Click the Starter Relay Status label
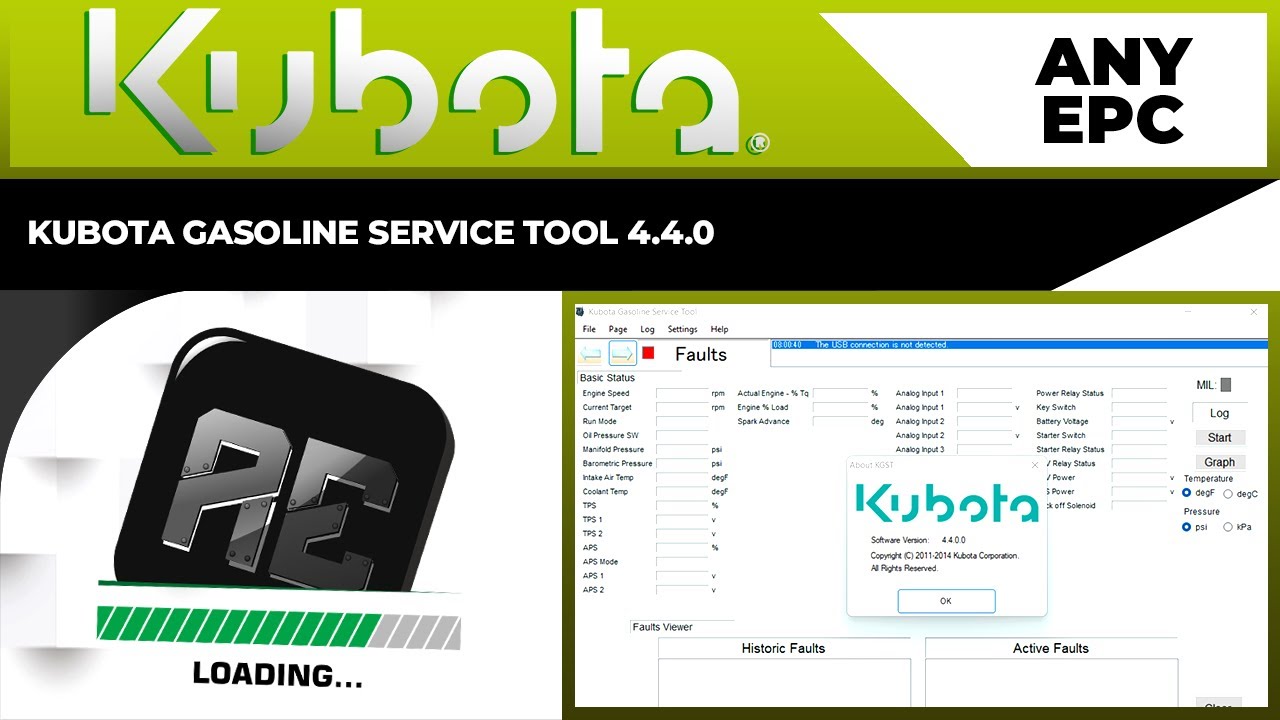Image resolution: width=1280 pixels, height=720 pixels. pyautogui.click(x=1070, y=450)
